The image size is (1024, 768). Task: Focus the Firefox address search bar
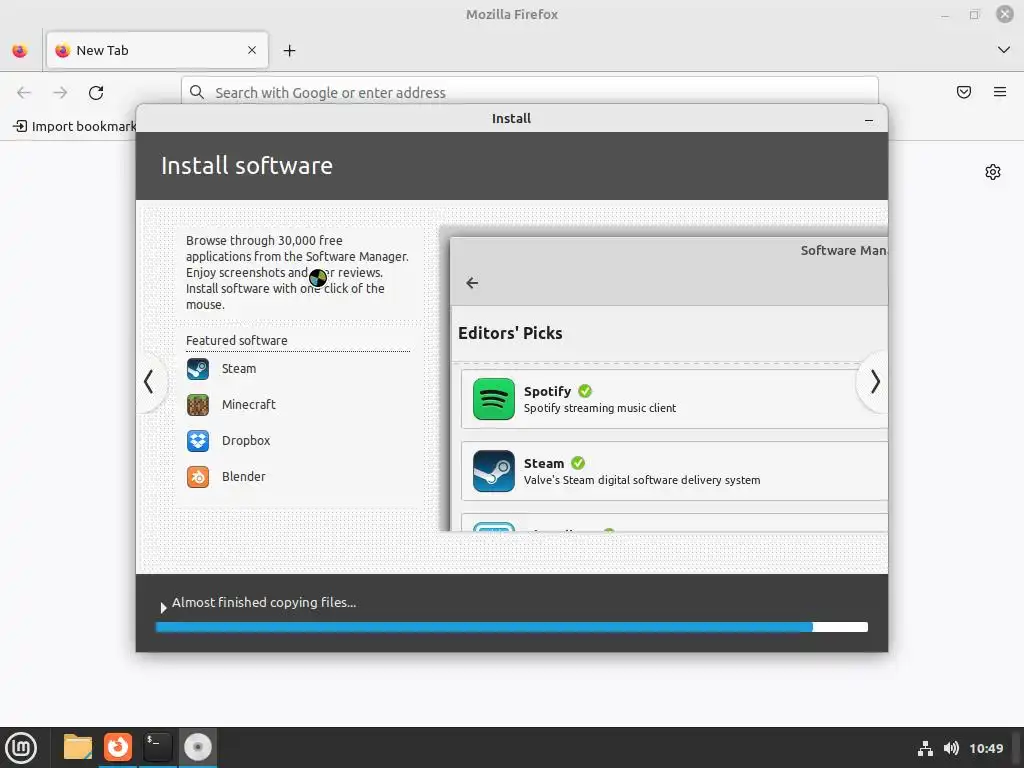530,92
